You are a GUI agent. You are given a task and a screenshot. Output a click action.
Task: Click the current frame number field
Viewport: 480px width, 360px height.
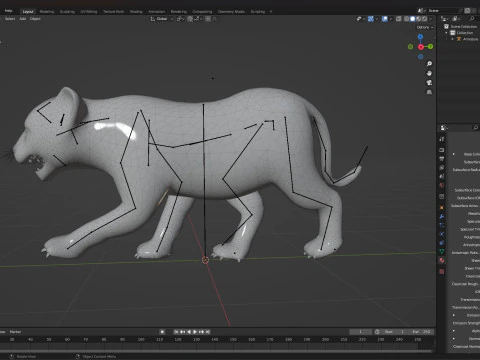360,332
